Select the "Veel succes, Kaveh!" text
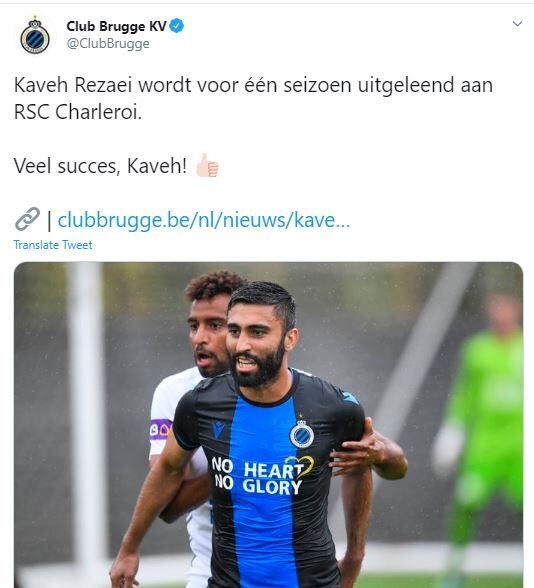Screen dimensions: 534x588 100,166
